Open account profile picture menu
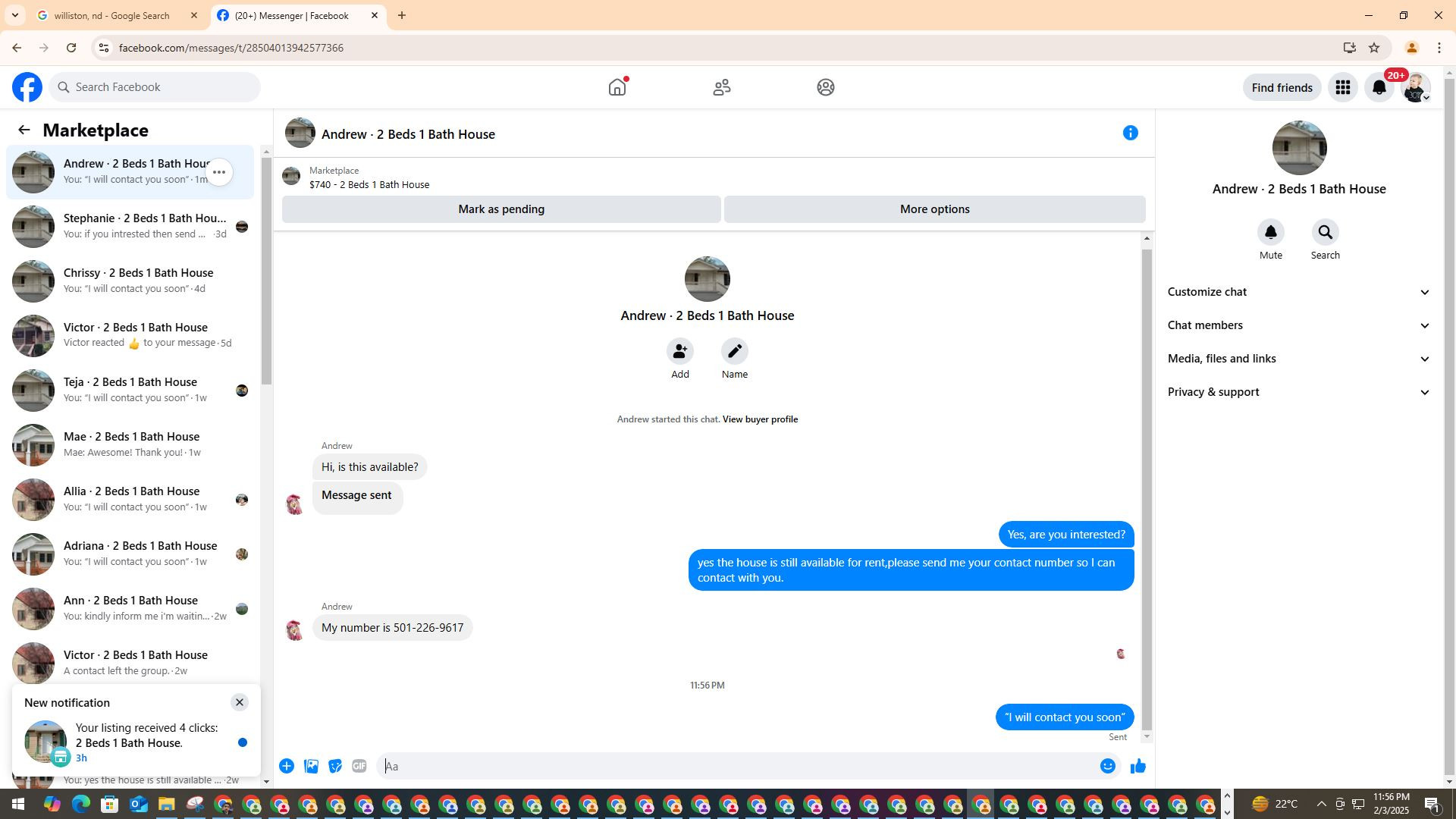The width and height of the screenshot is (1456, 819). tap(1415, 87)
